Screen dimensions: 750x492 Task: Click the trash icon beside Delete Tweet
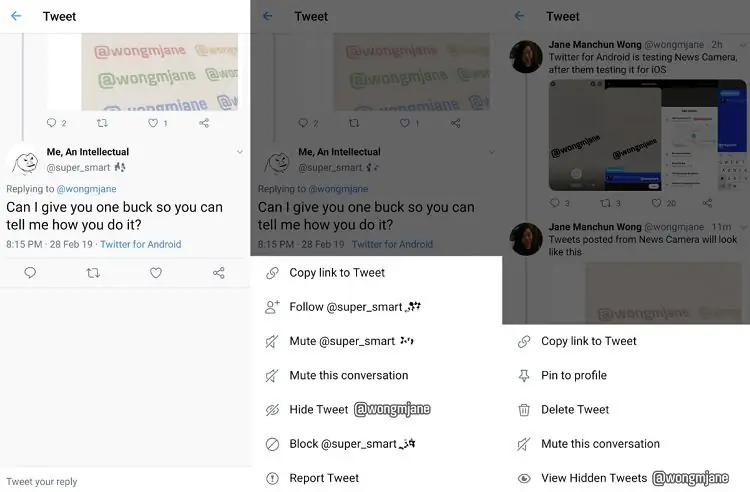click(524, 410)
